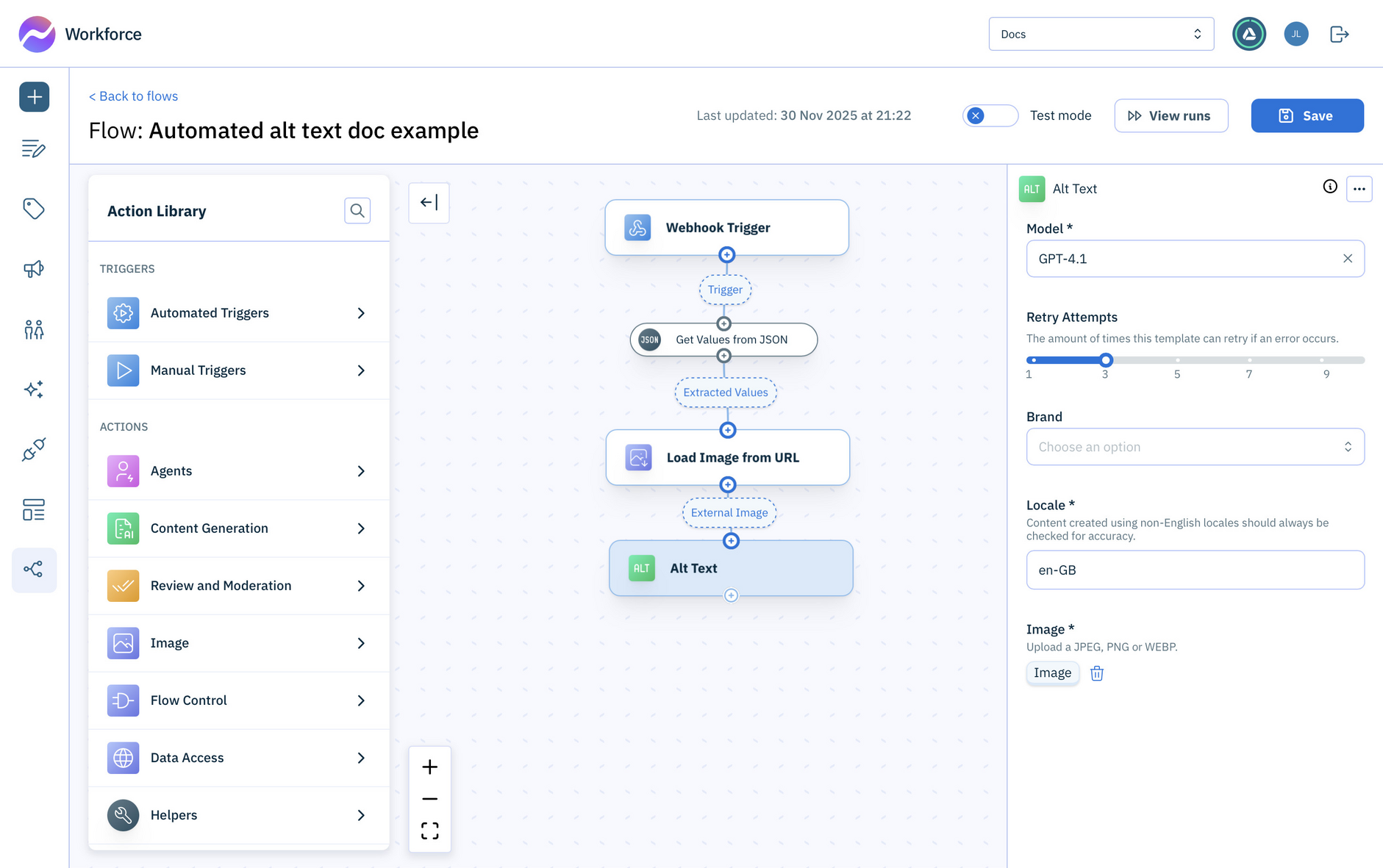
Task: Open the Docs workspace dropdown
Action: pos(1101,35)
